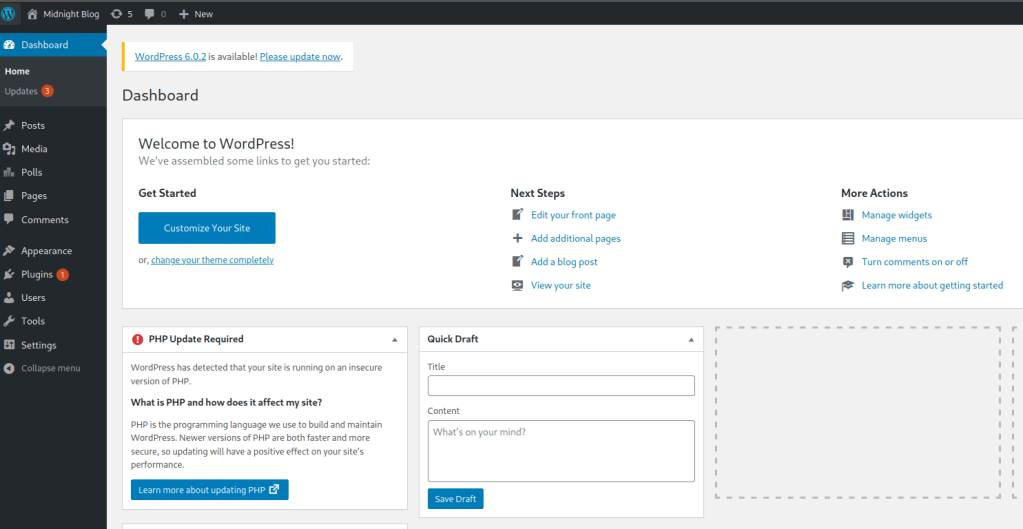Viewport: 1023px width, 529px height.
Task: Click the Quick Draft Title field
Action: click(x=560, y=386)
